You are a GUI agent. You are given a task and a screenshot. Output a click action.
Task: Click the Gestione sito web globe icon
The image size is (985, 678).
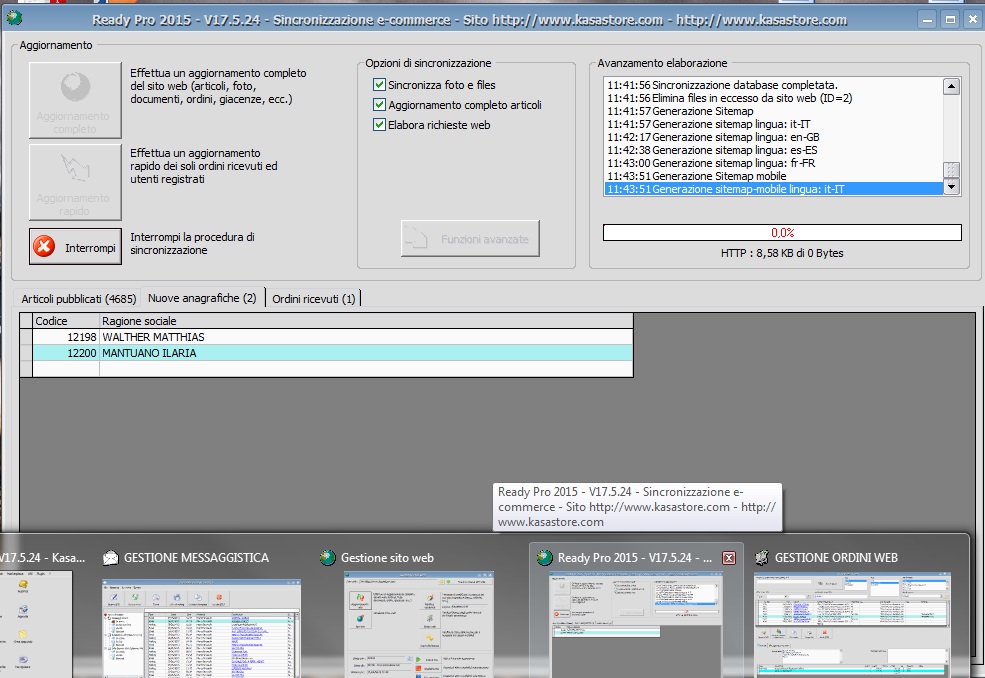coord(327,557)
